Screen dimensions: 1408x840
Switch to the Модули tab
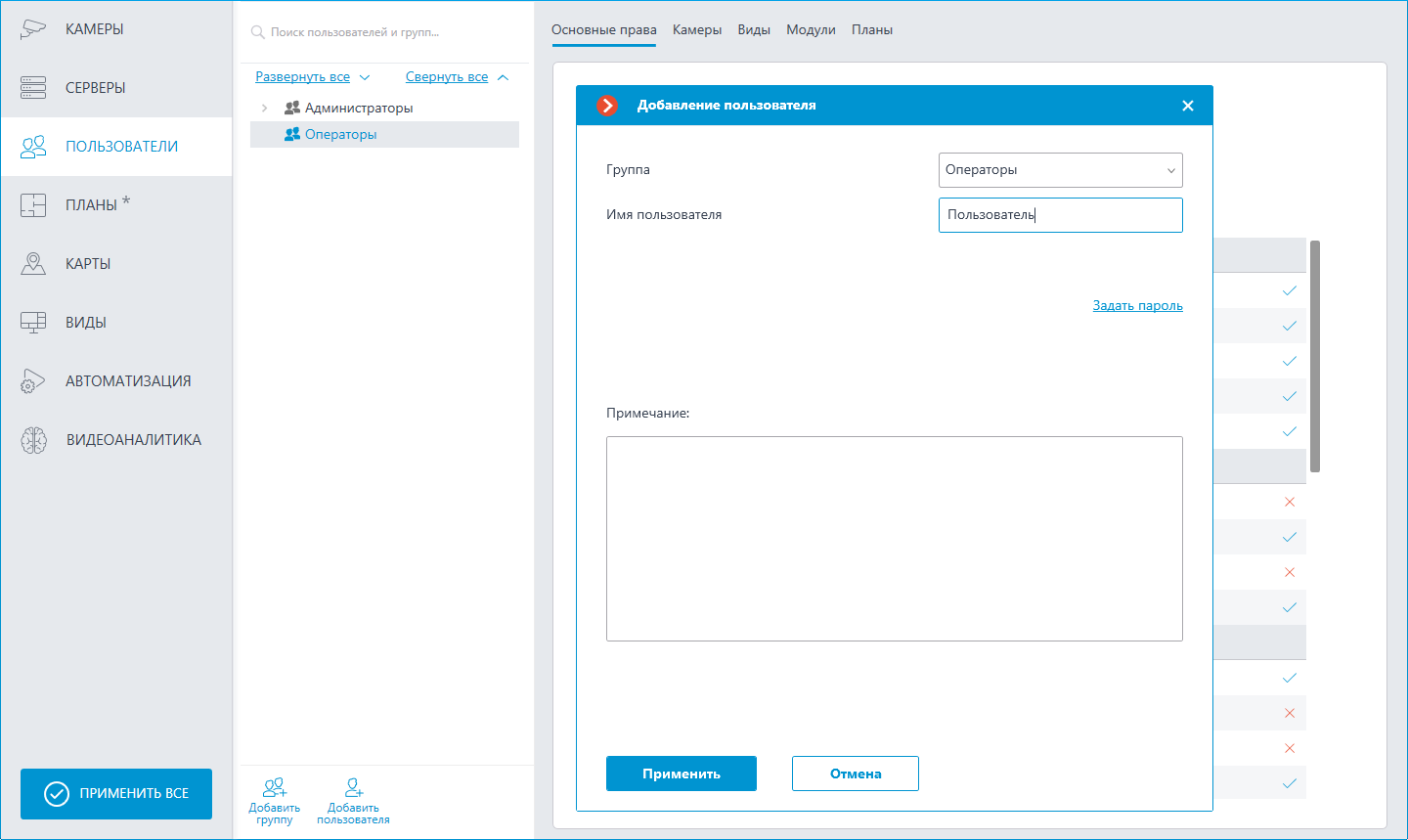tap(811, 30)
